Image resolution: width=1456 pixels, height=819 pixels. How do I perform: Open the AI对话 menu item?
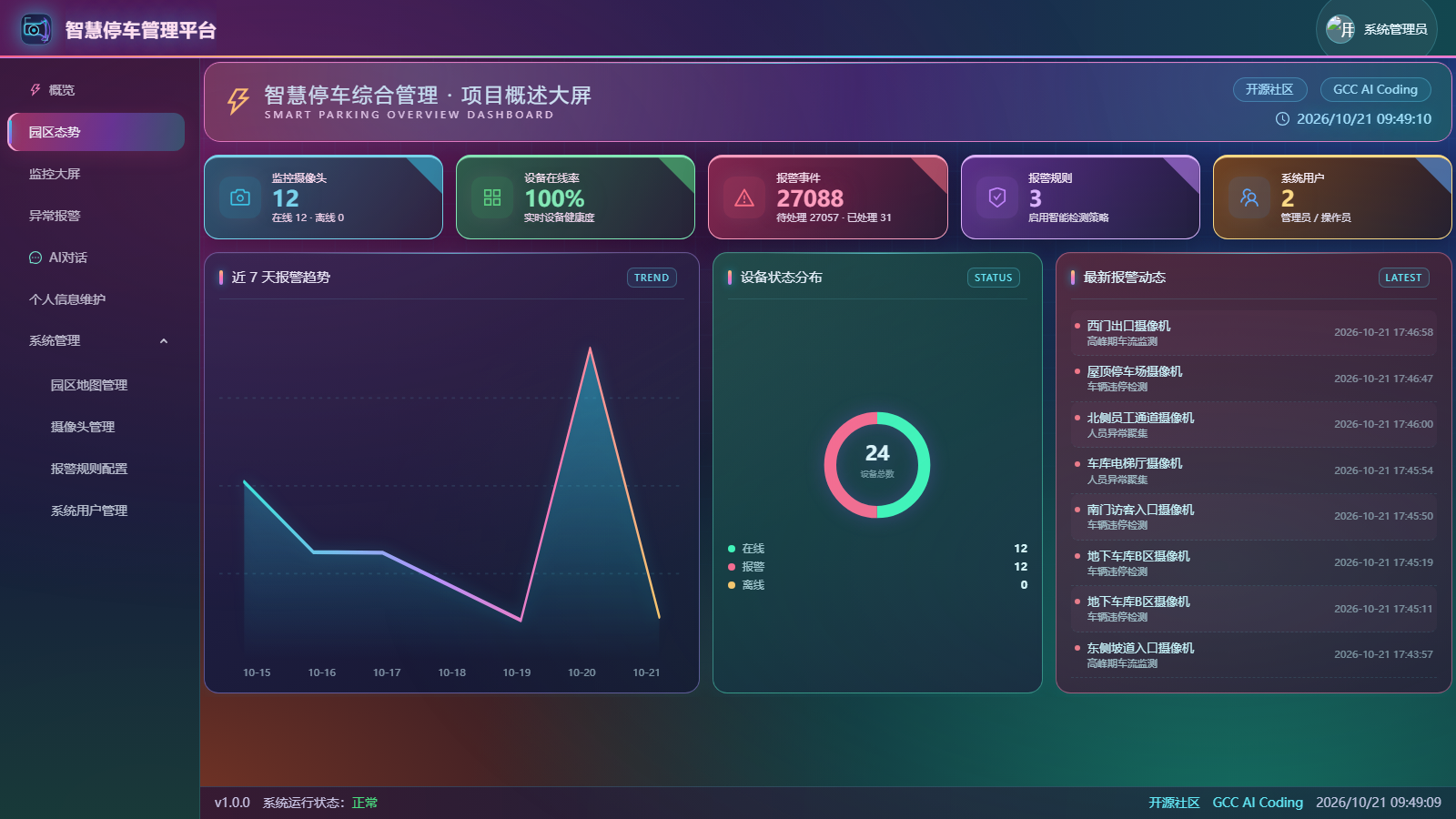(96, 258)
